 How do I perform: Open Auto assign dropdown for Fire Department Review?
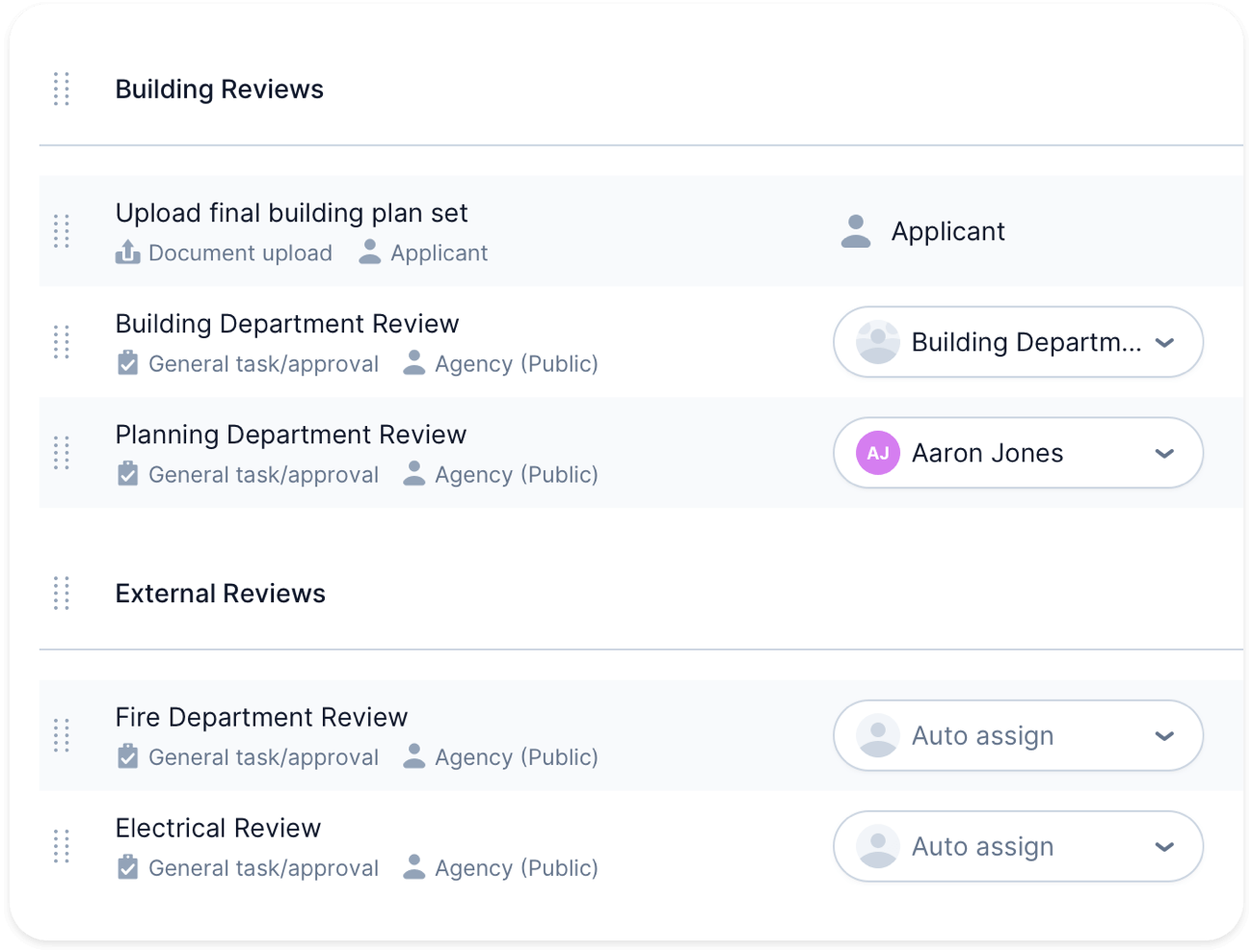coord(1018,735)
